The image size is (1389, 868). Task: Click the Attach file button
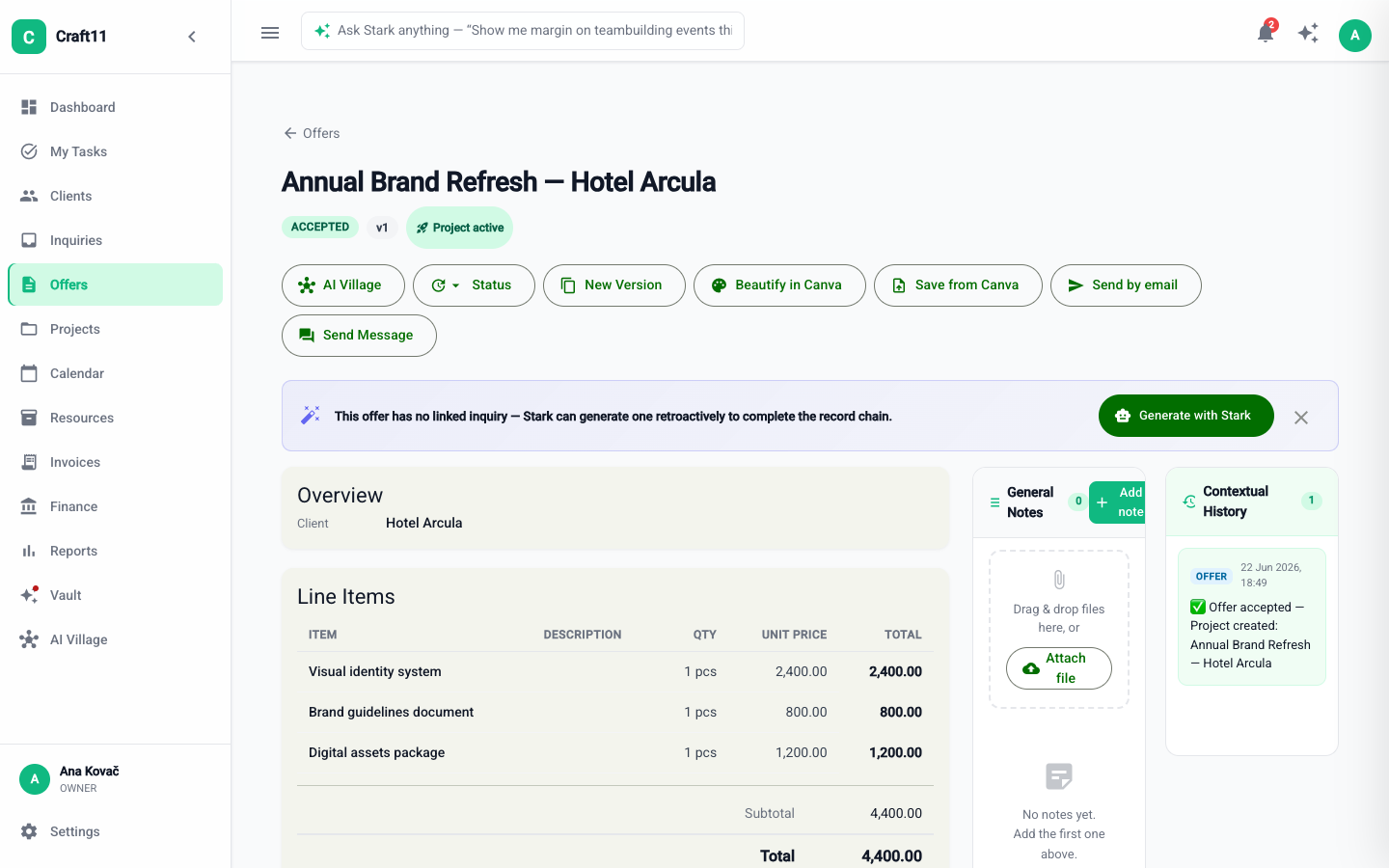tap(1059, 668)
